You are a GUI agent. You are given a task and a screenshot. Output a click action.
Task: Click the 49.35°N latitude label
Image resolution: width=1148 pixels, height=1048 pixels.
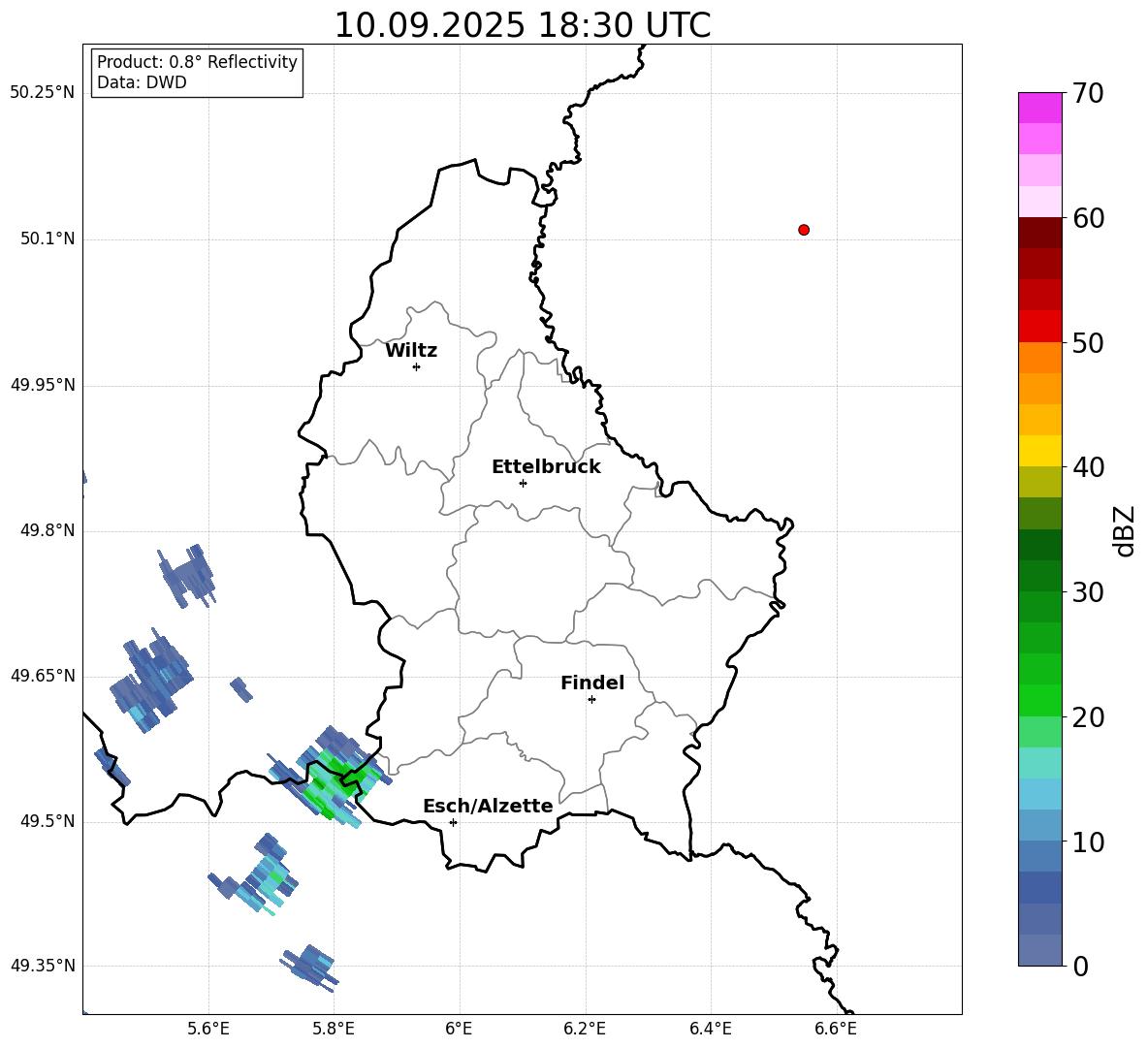(x=43, y=966)
